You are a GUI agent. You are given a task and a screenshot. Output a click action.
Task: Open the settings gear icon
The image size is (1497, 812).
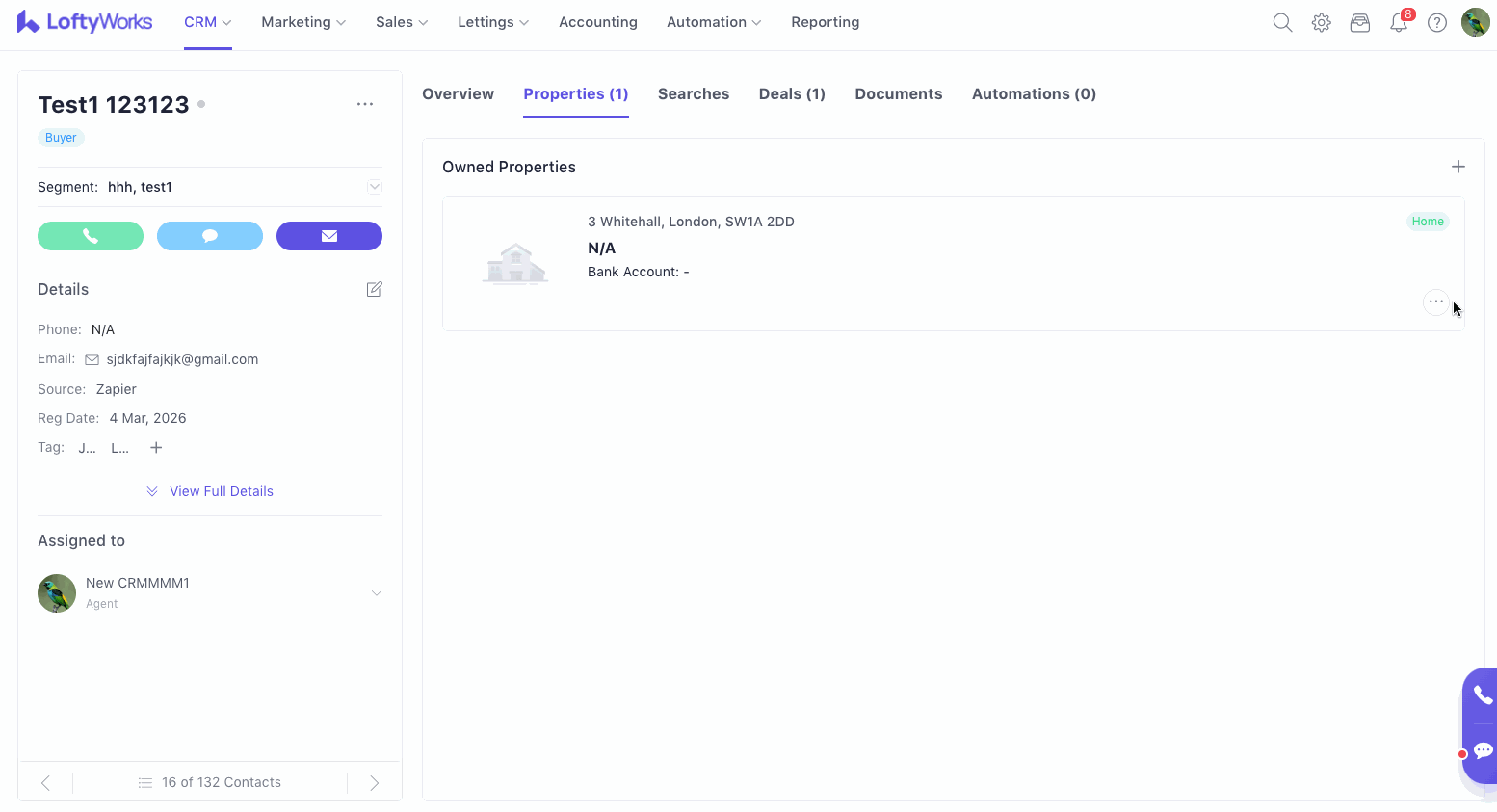pyautogui.click(x=1321, y=22)
